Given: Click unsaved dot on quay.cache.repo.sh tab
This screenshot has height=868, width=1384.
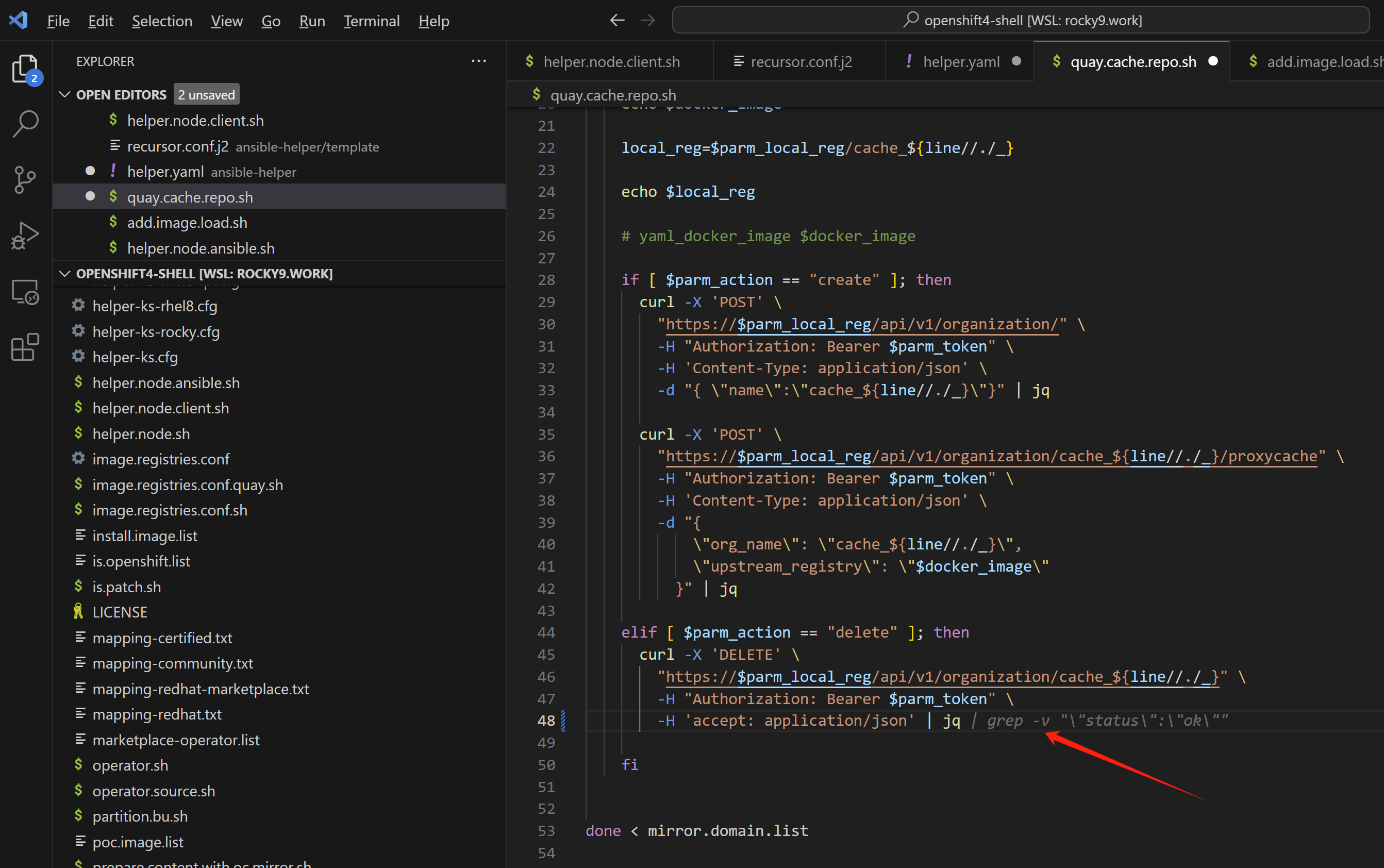Looking at the screenshot, I should click(x=1213, y=61).
